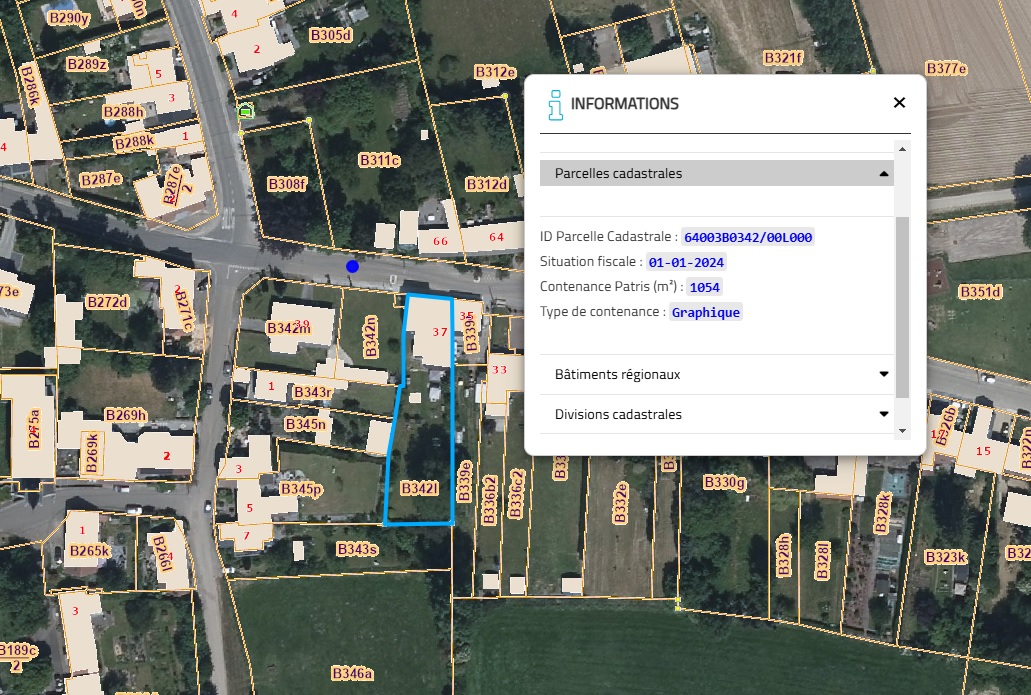Image resolution: width=1031 pixels, height=695 pixels.
Task: Click the Situation fiscale date 01-01-2024
Action: click(x=686, y=262)
